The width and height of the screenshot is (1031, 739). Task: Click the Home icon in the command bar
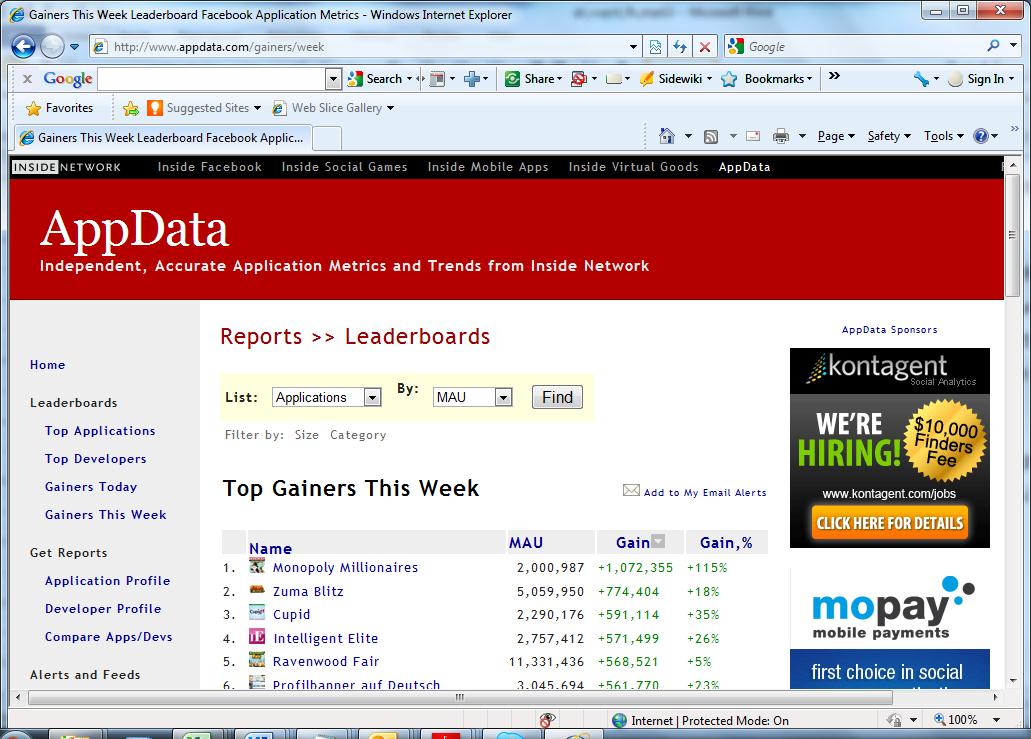[667, 136]
